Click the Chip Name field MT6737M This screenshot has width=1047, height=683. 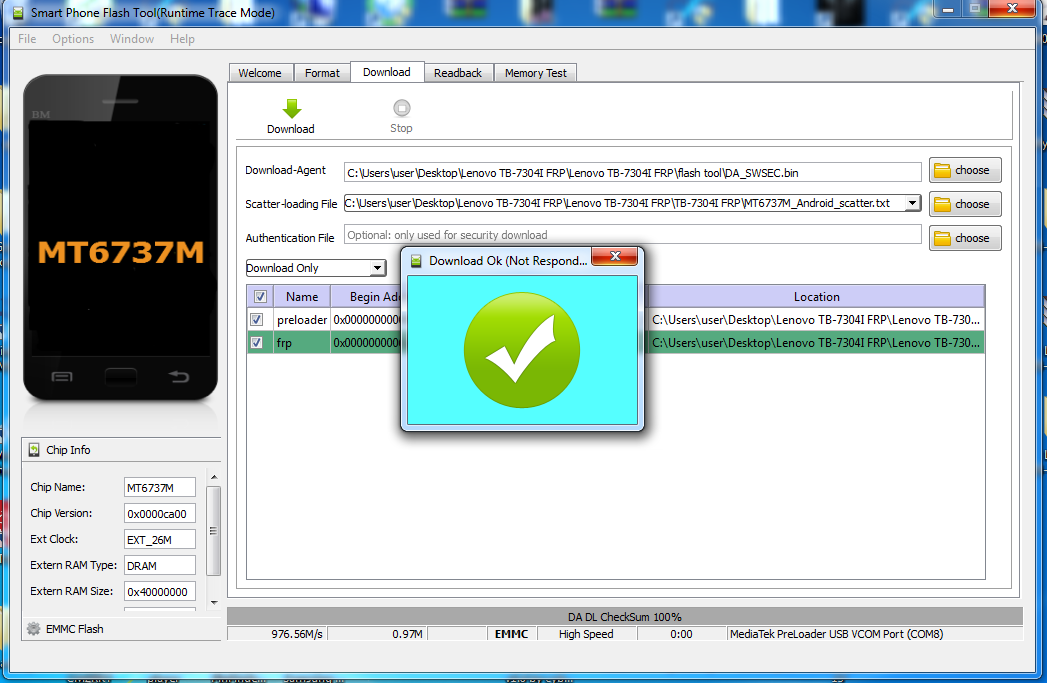tap(160, 487)
